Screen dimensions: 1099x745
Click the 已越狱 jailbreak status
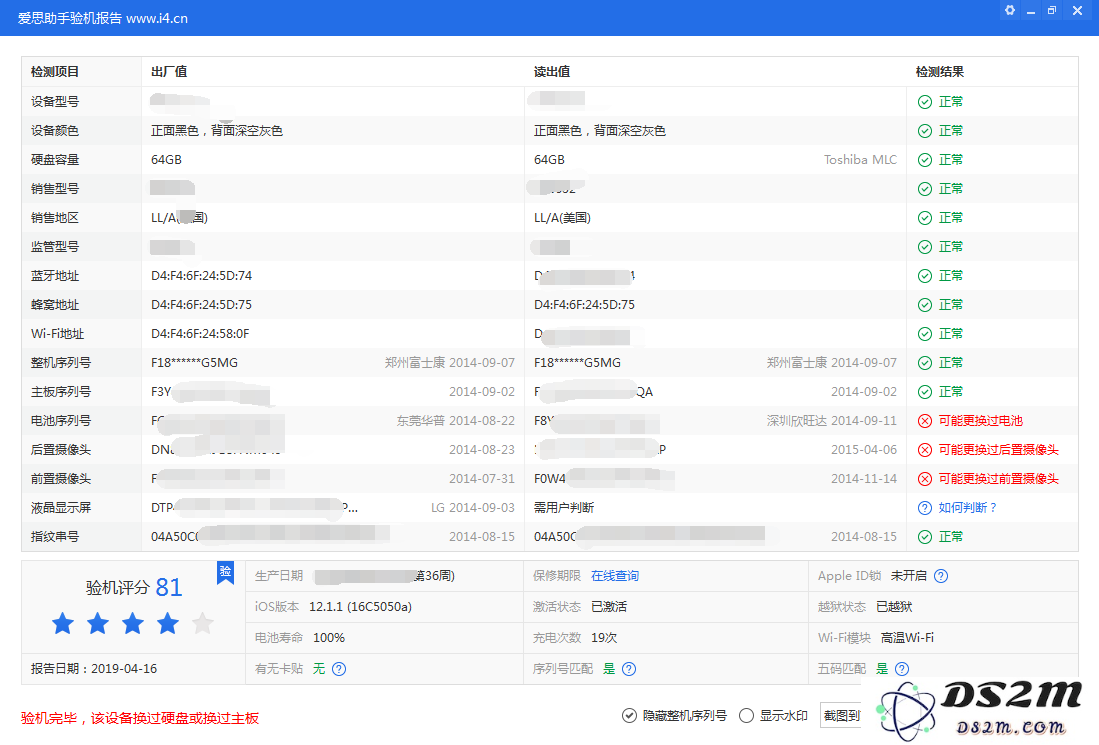point(894,607)
